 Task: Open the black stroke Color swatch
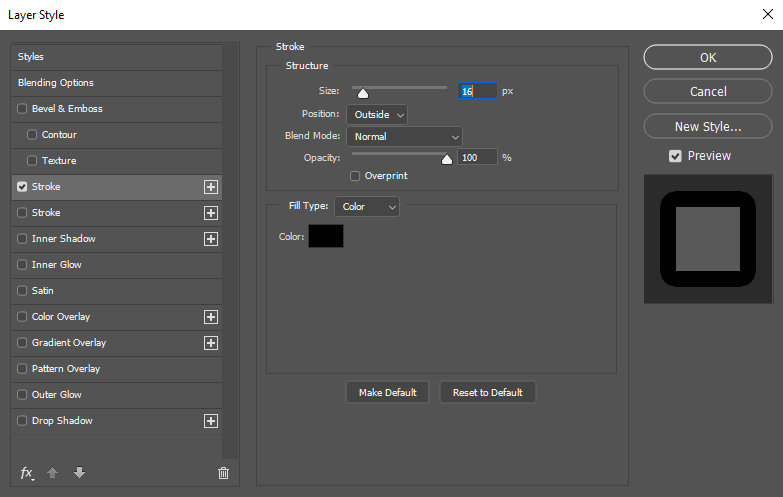coord(326,236)
